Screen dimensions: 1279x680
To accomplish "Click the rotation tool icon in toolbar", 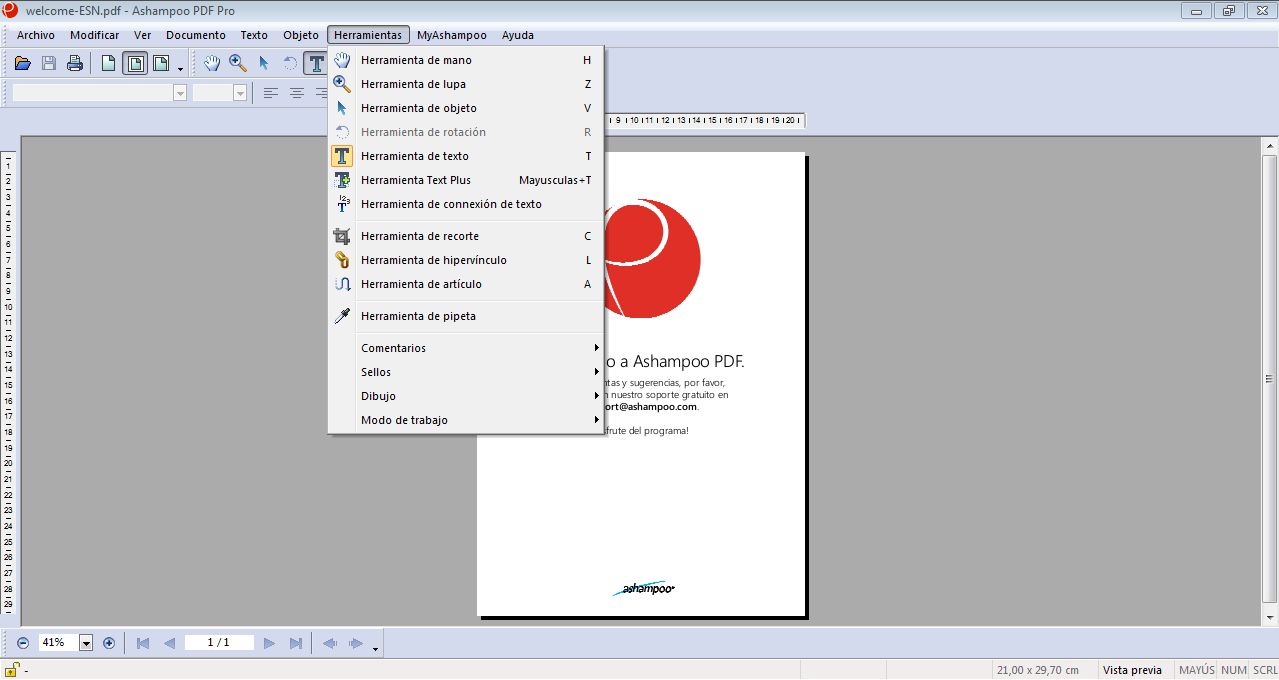I will [x=290, y=64].
